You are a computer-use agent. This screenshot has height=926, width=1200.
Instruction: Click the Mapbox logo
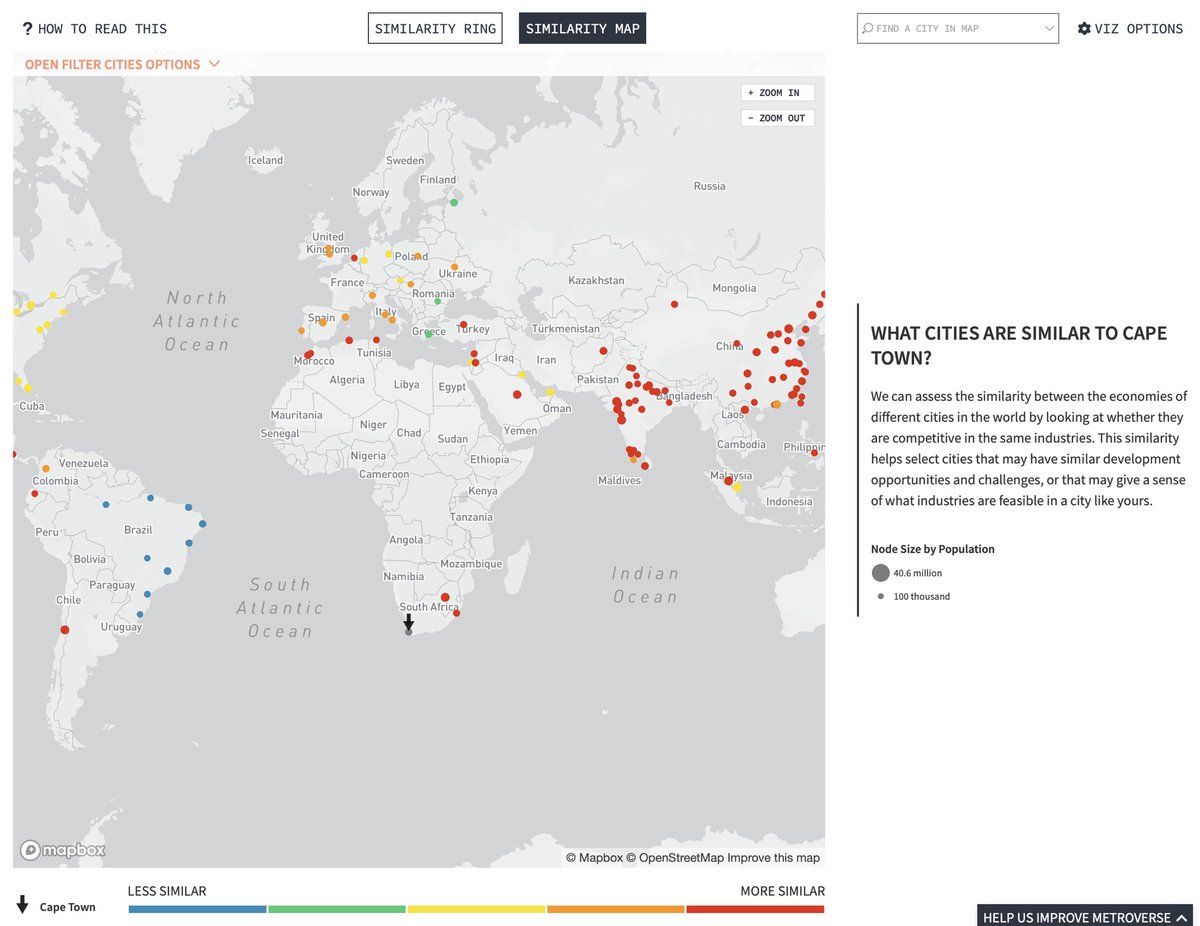63,850
